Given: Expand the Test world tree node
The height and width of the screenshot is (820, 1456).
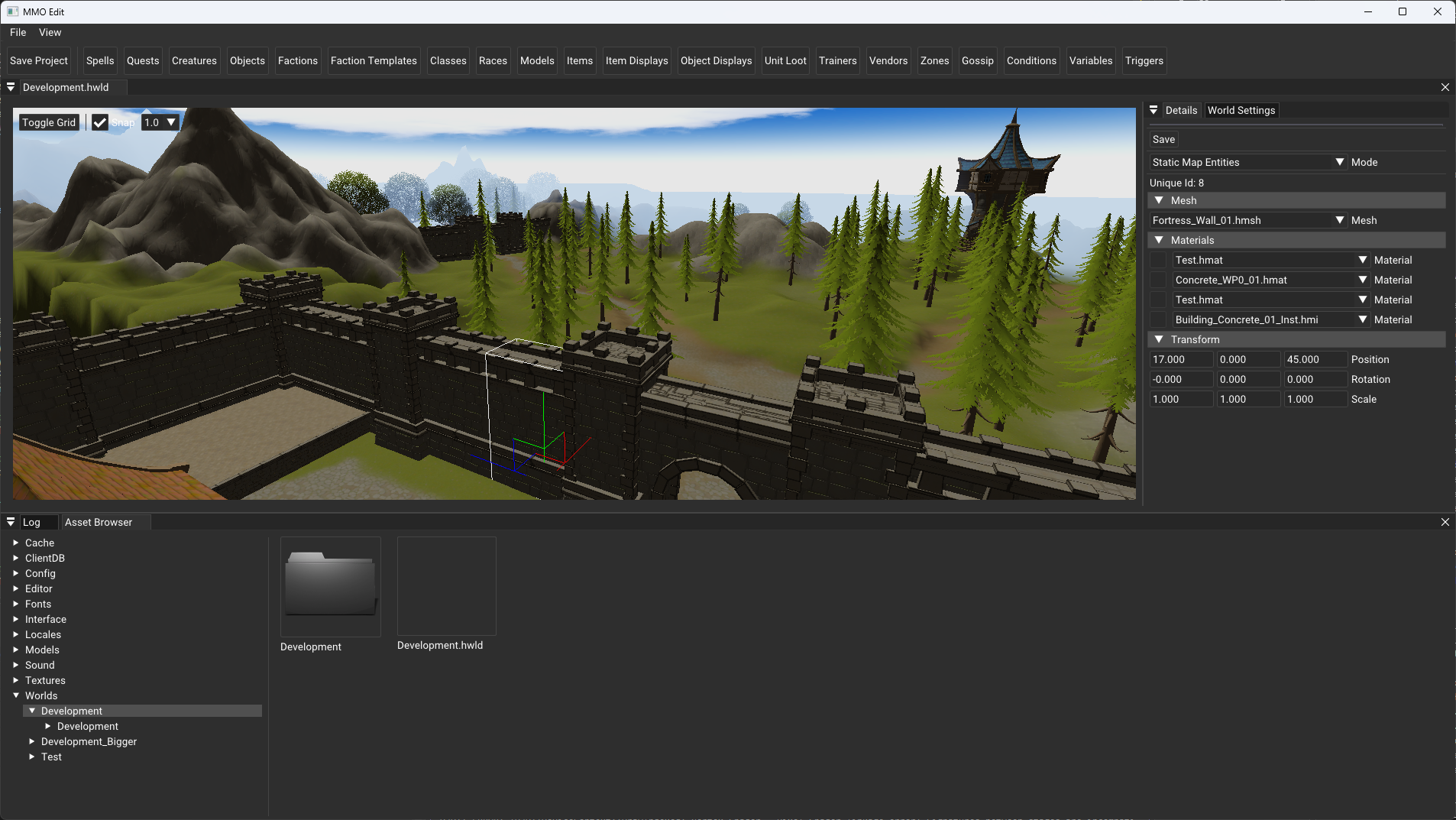Looking at the screenshot, I should [x=31, y=757].
